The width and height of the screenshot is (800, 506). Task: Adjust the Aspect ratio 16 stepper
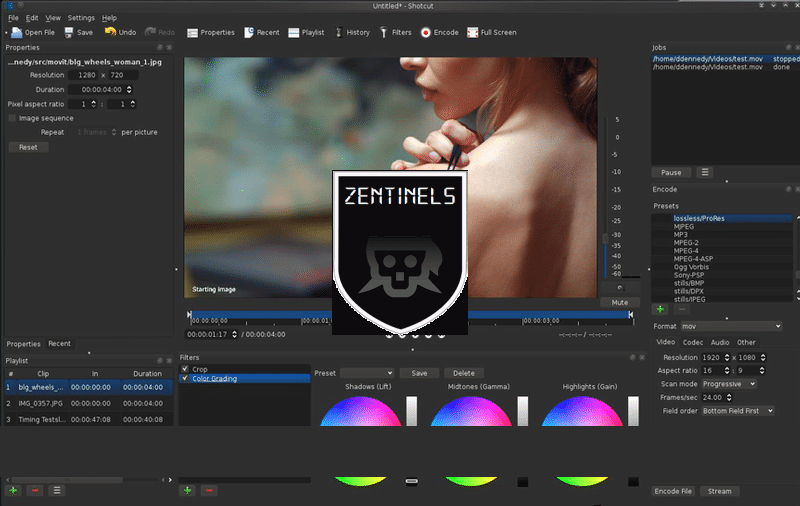[727, 371]
